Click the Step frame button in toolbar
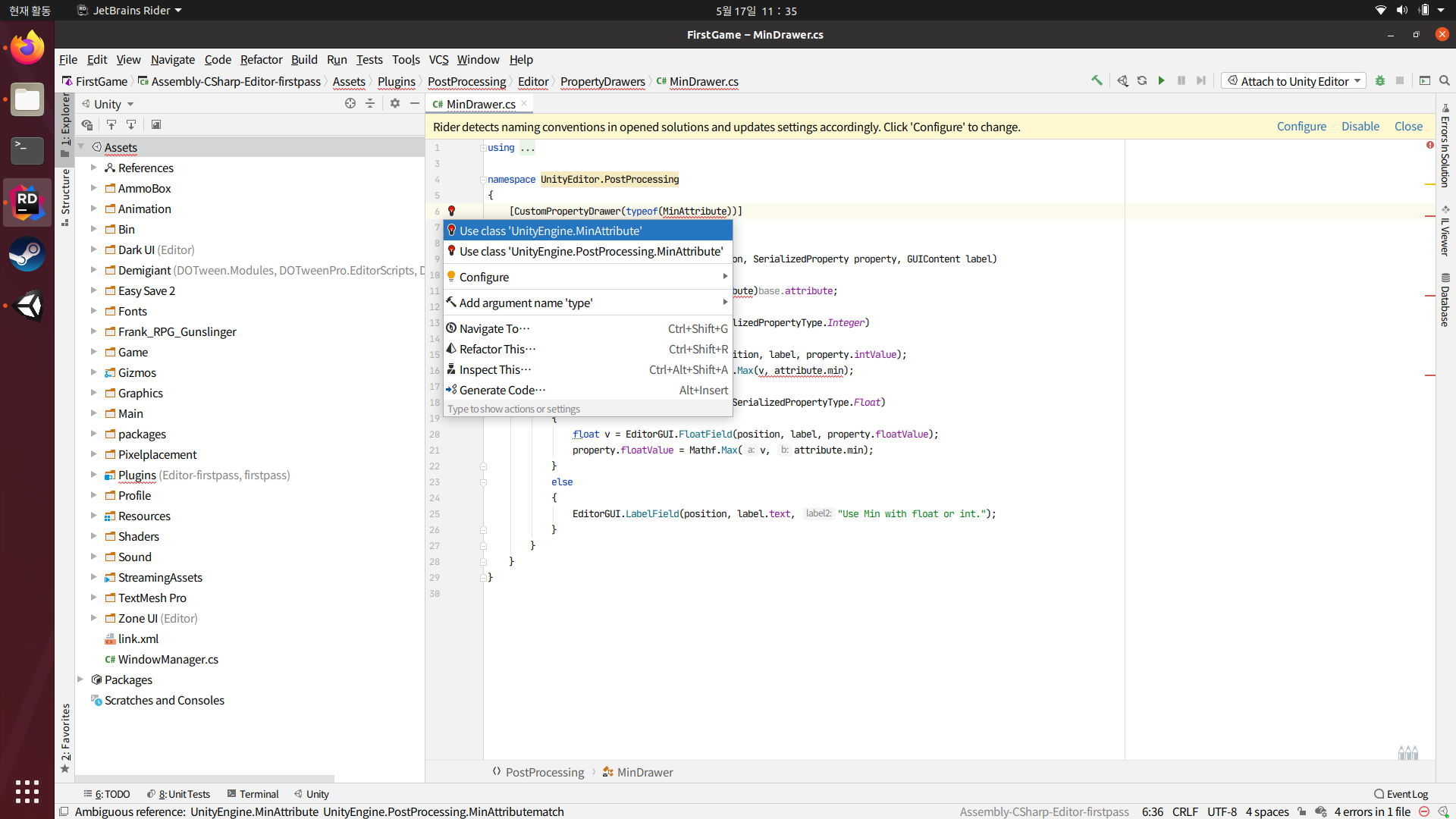This screenshot has width=1456, height=819. pos(1201,80)
